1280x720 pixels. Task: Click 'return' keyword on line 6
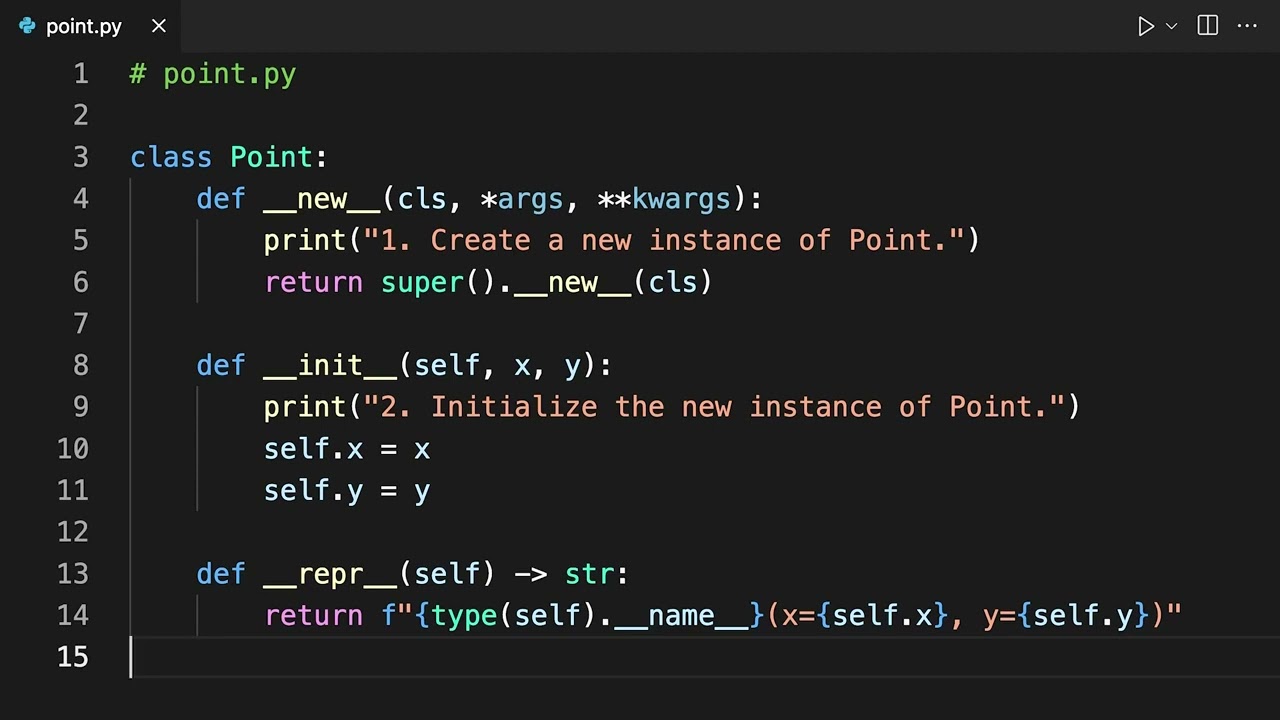[314, 282]
